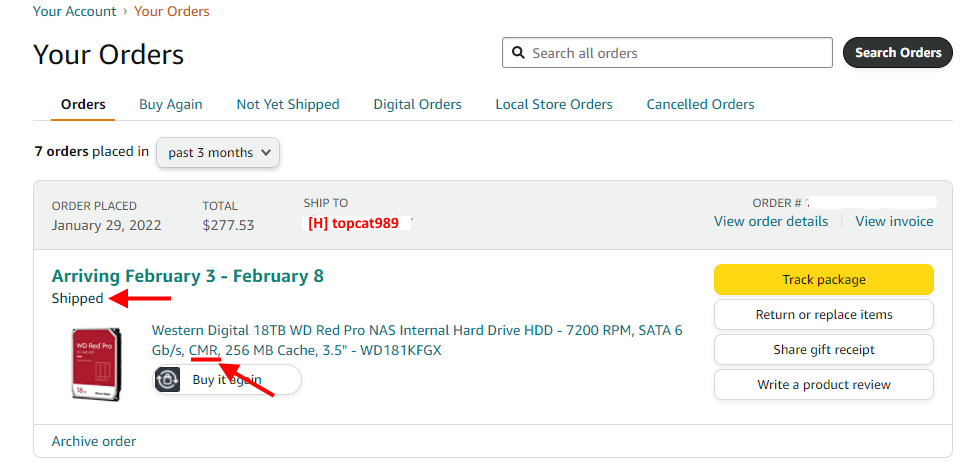This screenshot has height=462, width=966.
Task: Open the View order details link
Action: [x=771, y=221]
